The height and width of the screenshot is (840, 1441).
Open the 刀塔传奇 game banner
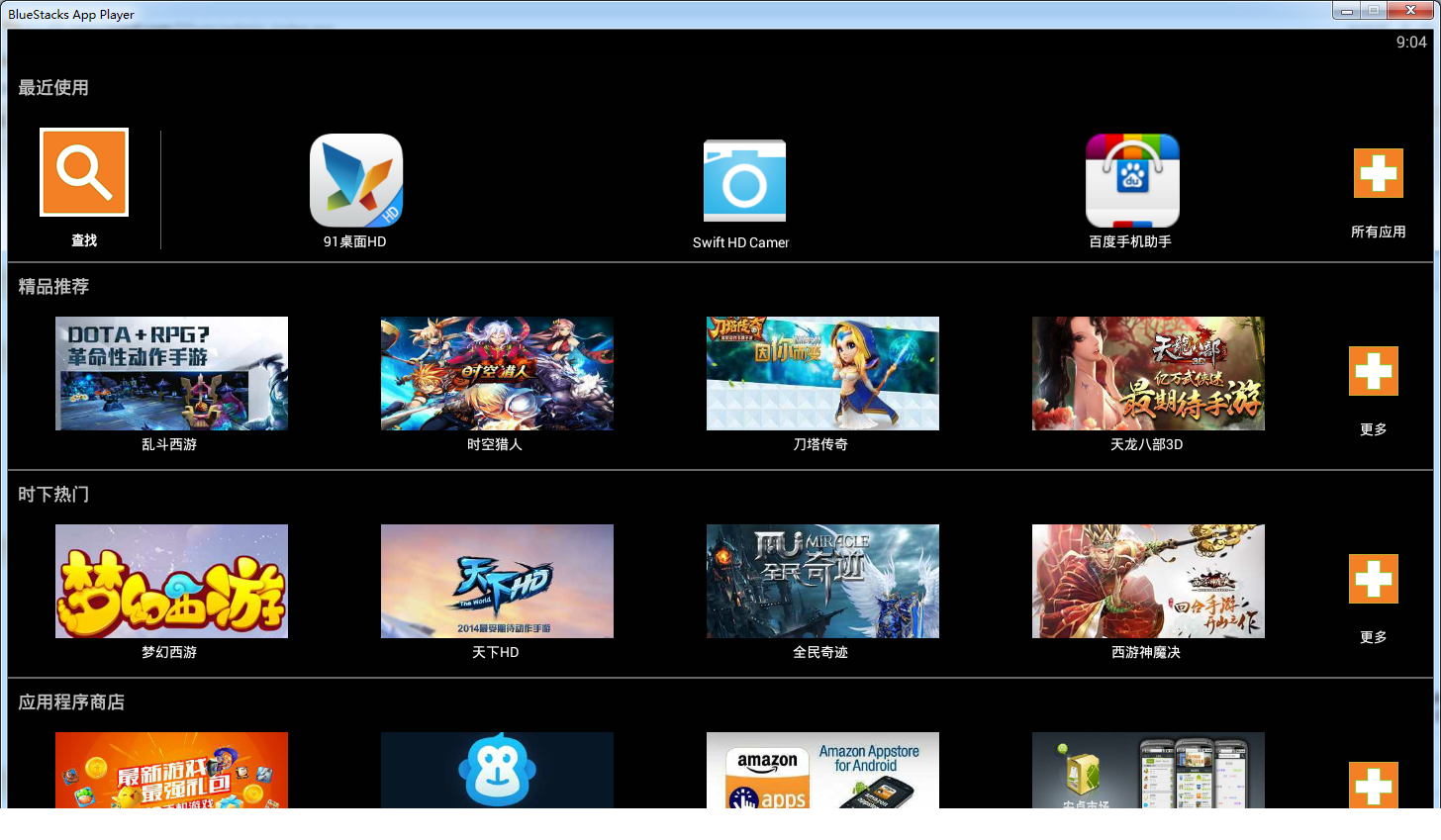[822, 373]
